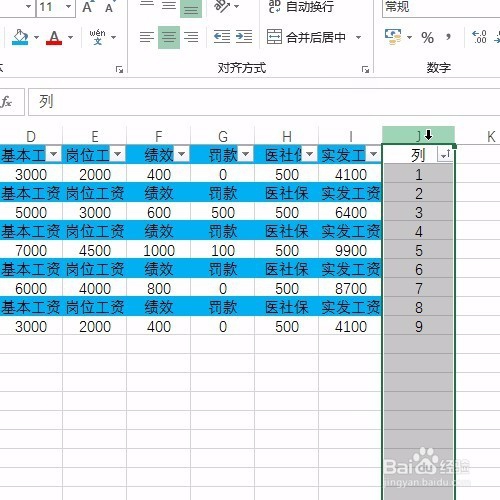
Task: Select column H header
Action: click(x=287, y=136)
